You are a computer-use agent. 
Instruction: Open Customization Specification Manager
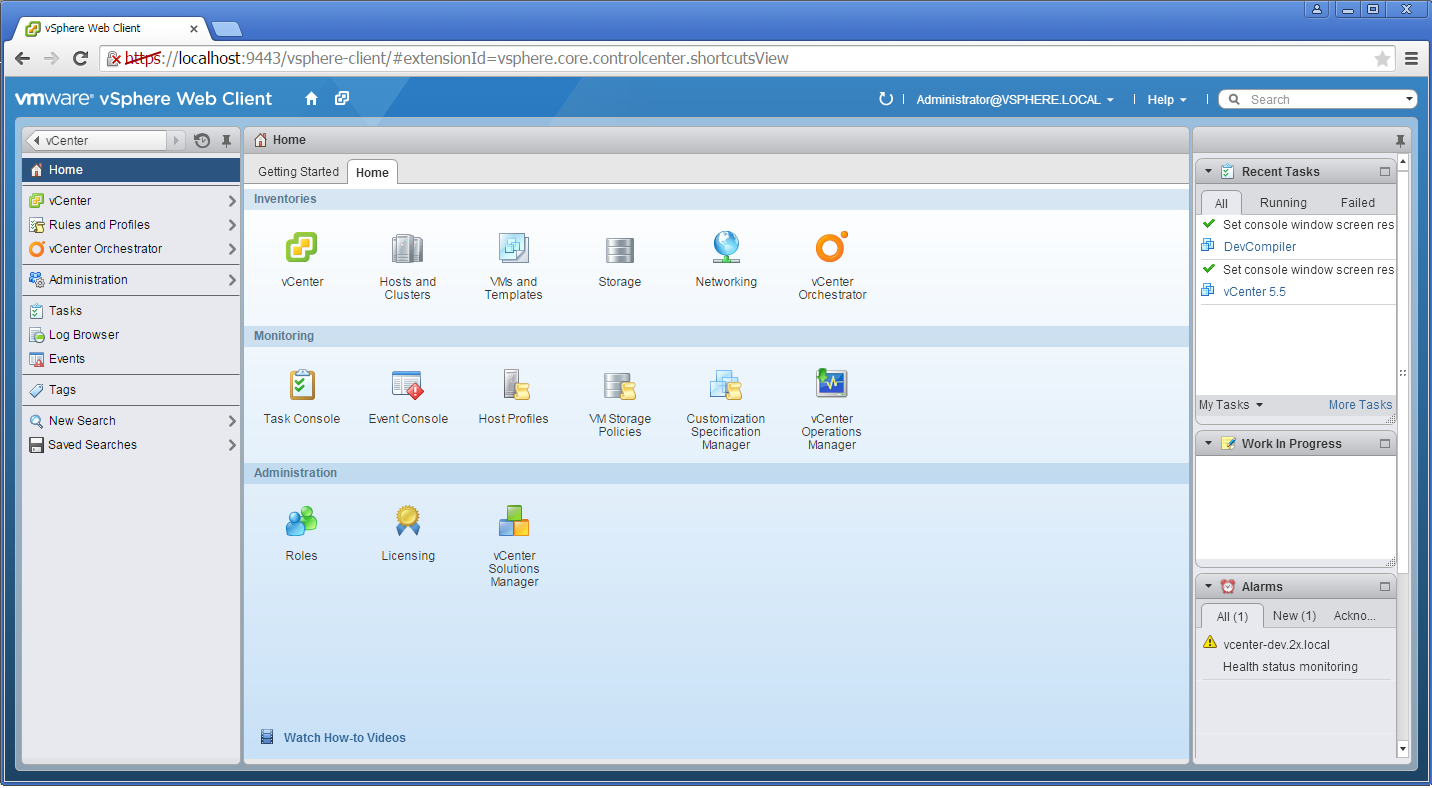tap(726, 385)
